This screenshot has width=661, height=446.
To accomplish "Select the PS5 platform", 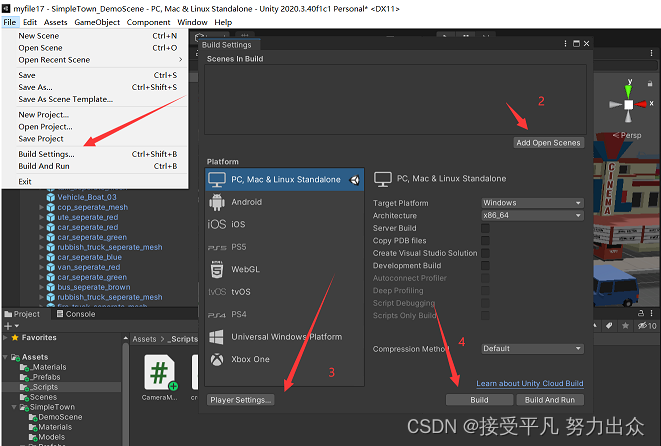I will tap(285, 247).
